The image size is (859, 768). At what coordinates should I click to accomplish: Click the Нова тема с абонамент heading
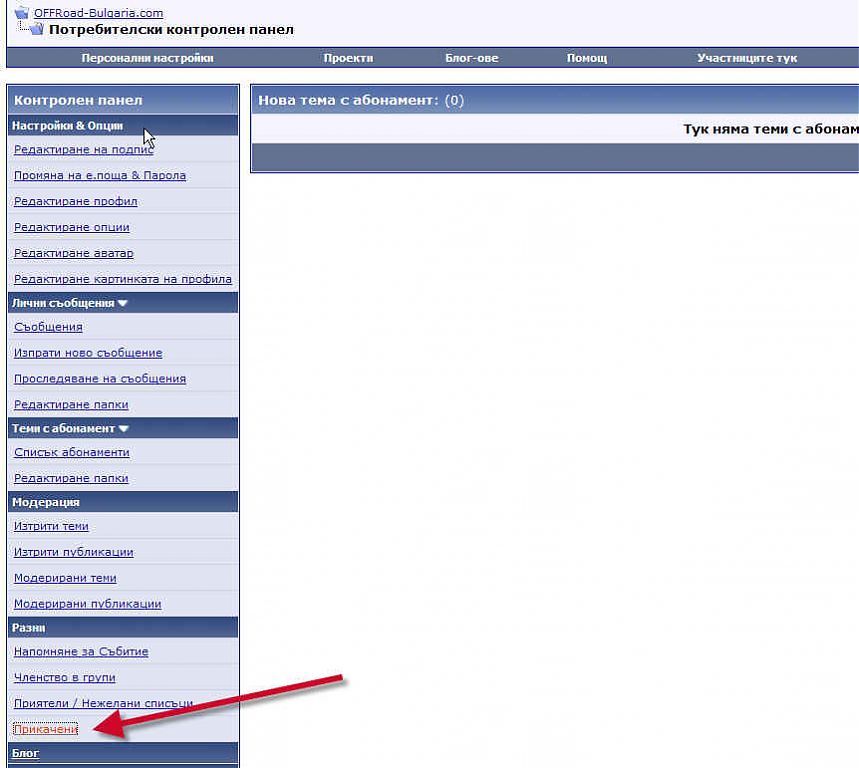tap(361, 100)
